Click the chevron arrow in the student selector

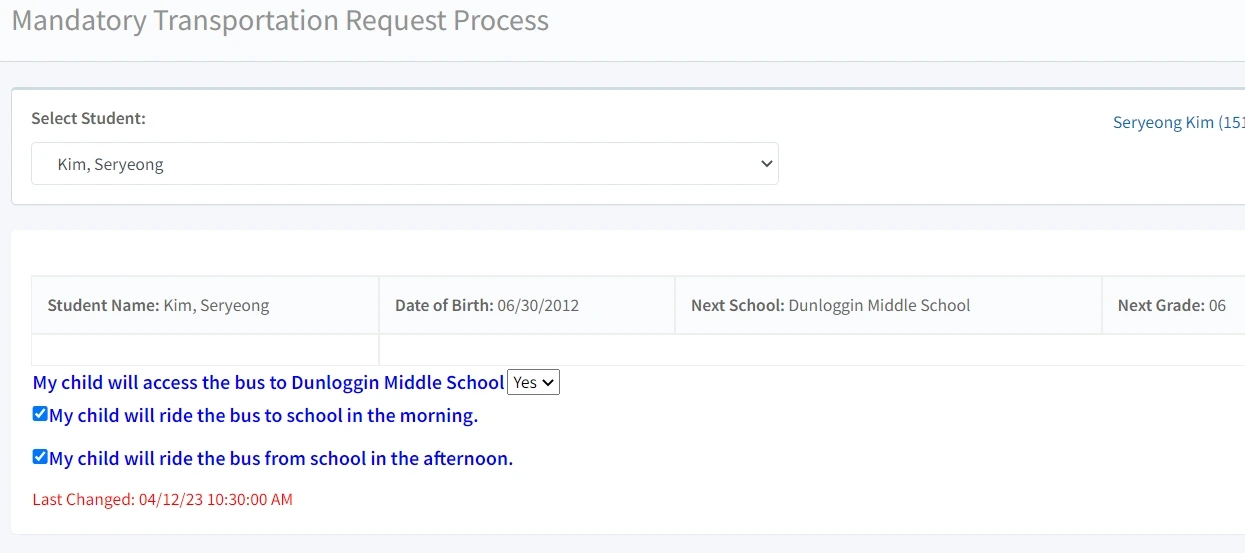pos(767,164)
